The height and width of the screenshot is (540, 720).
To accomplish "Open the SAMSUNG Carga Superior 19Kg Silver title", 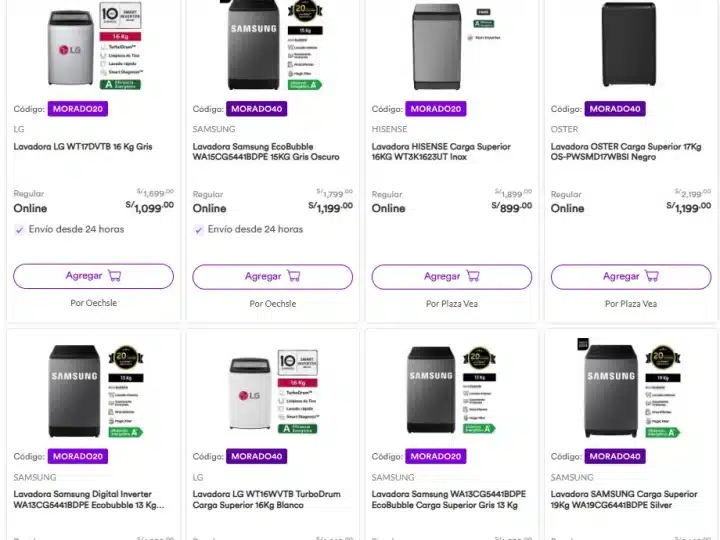I will [624, 499].
